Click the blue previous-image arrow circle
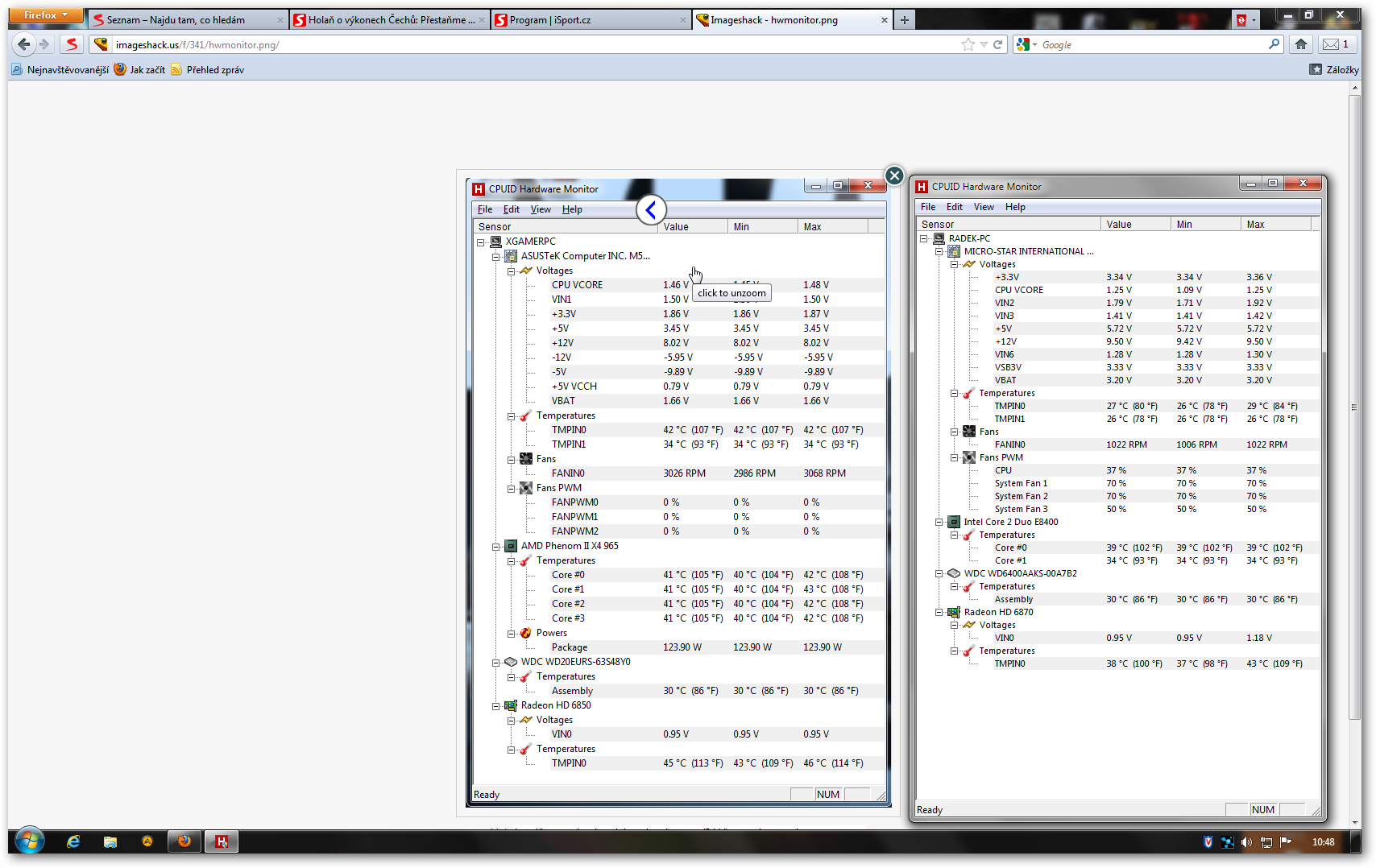1376x868 pixels. coord(651,210)
